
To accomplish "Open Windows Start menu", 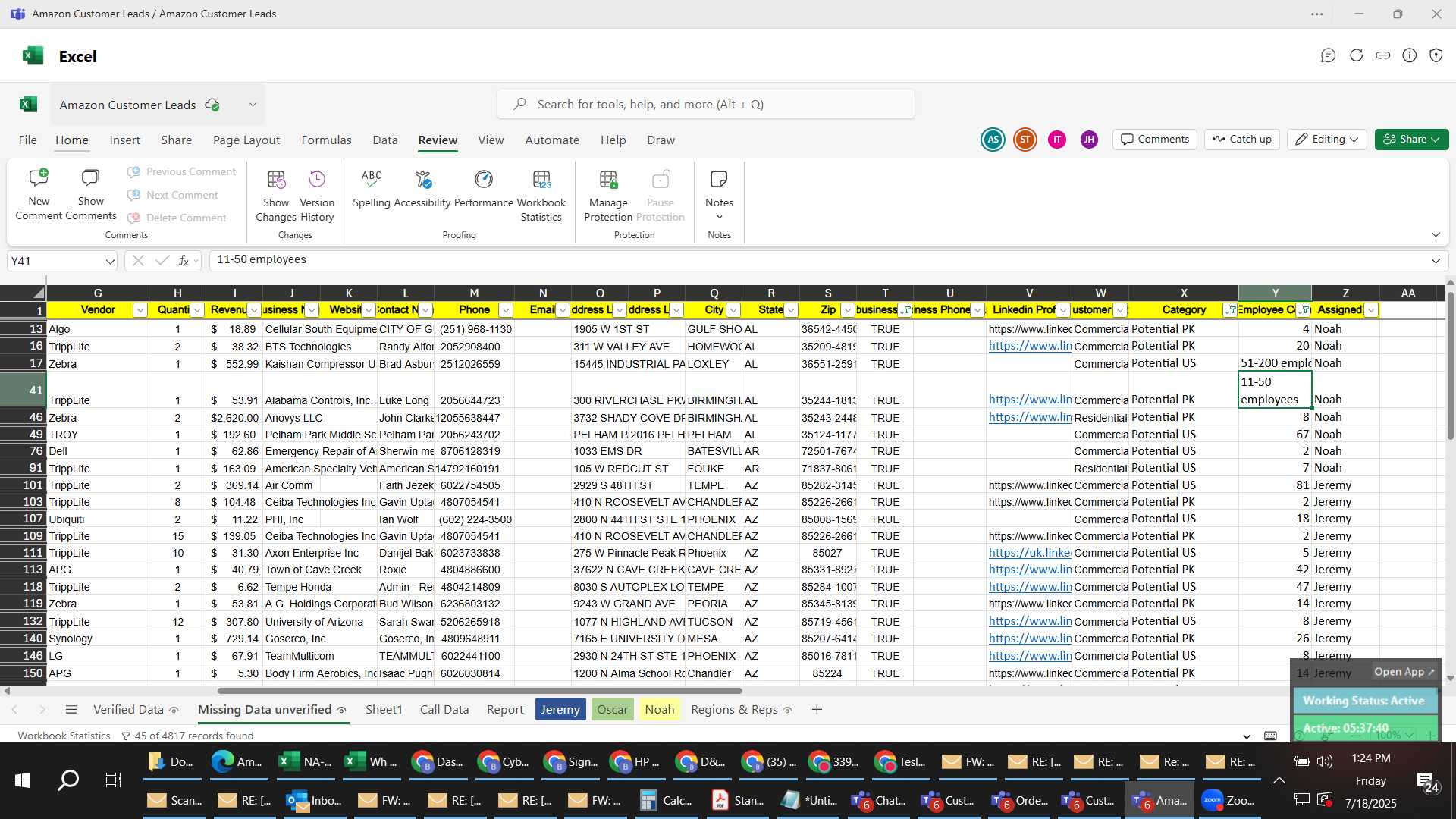I will pyautogui.click(x=23, y=780).
